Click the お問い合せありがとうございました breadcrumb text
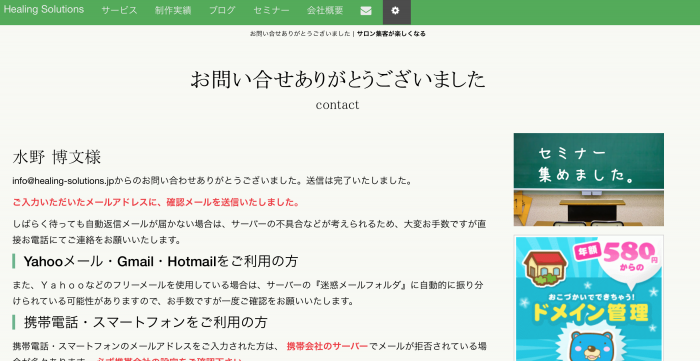 click(x=300, y=33)
